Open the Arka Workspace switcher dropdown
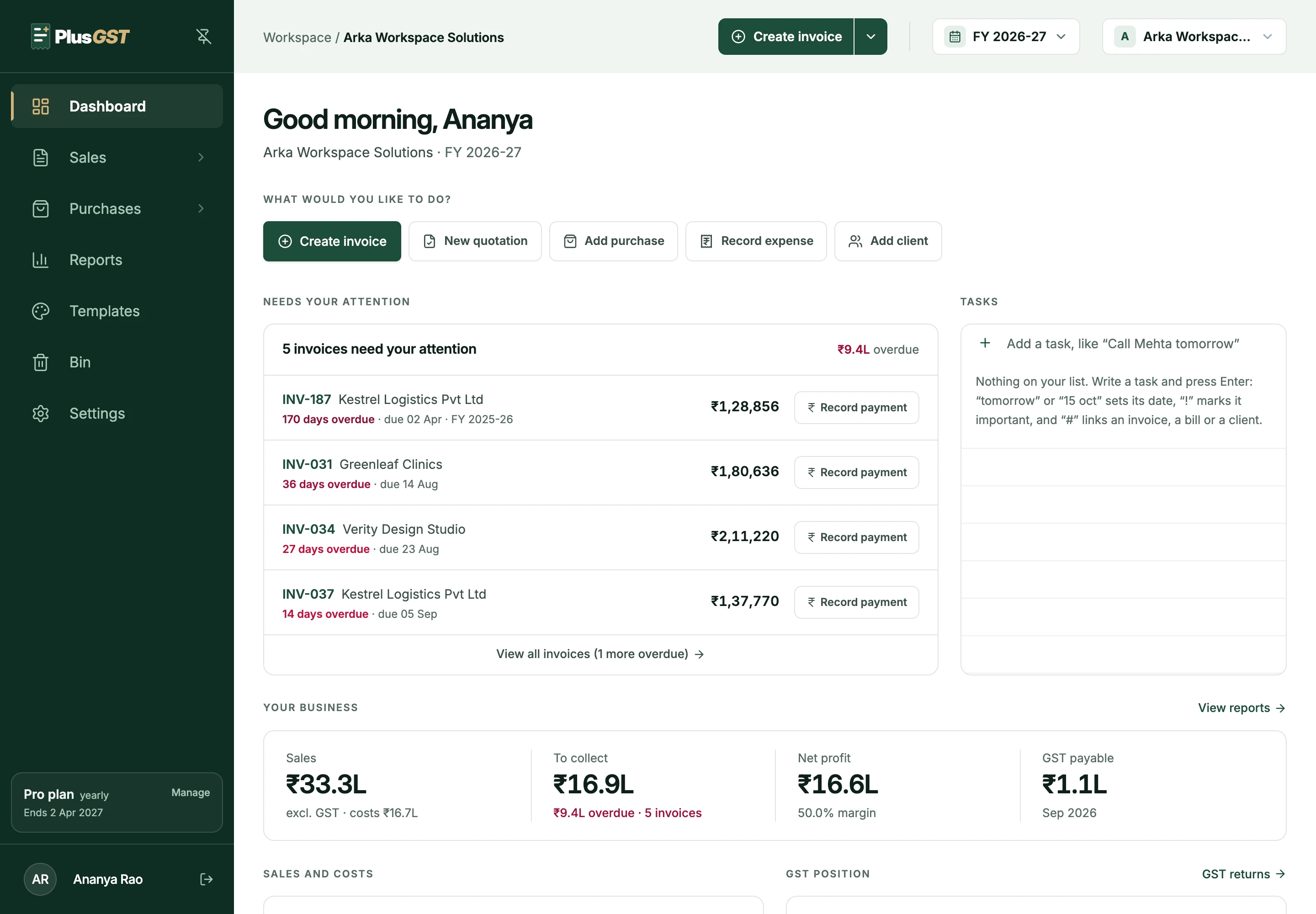 [1194, 37]
